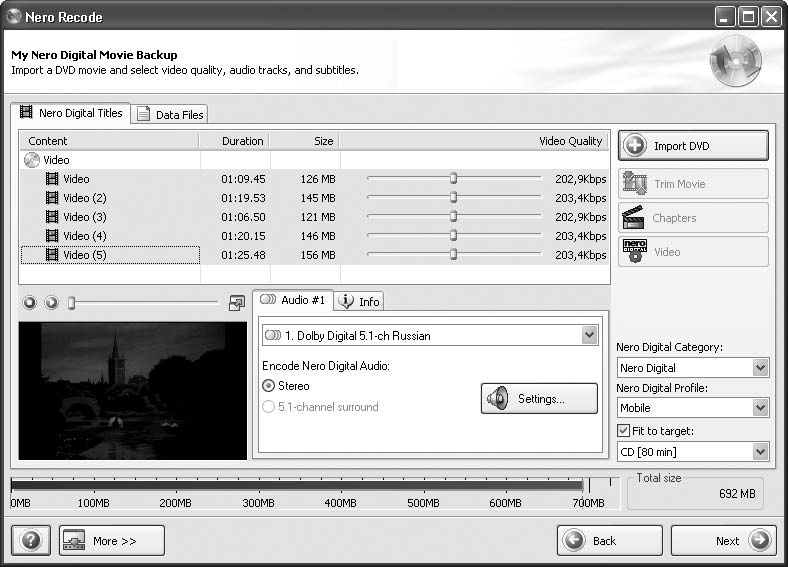This screenshot has height=567, width=788.
Task: Toggle the Fit to target checkbox
Action: [x=623, y=430]
